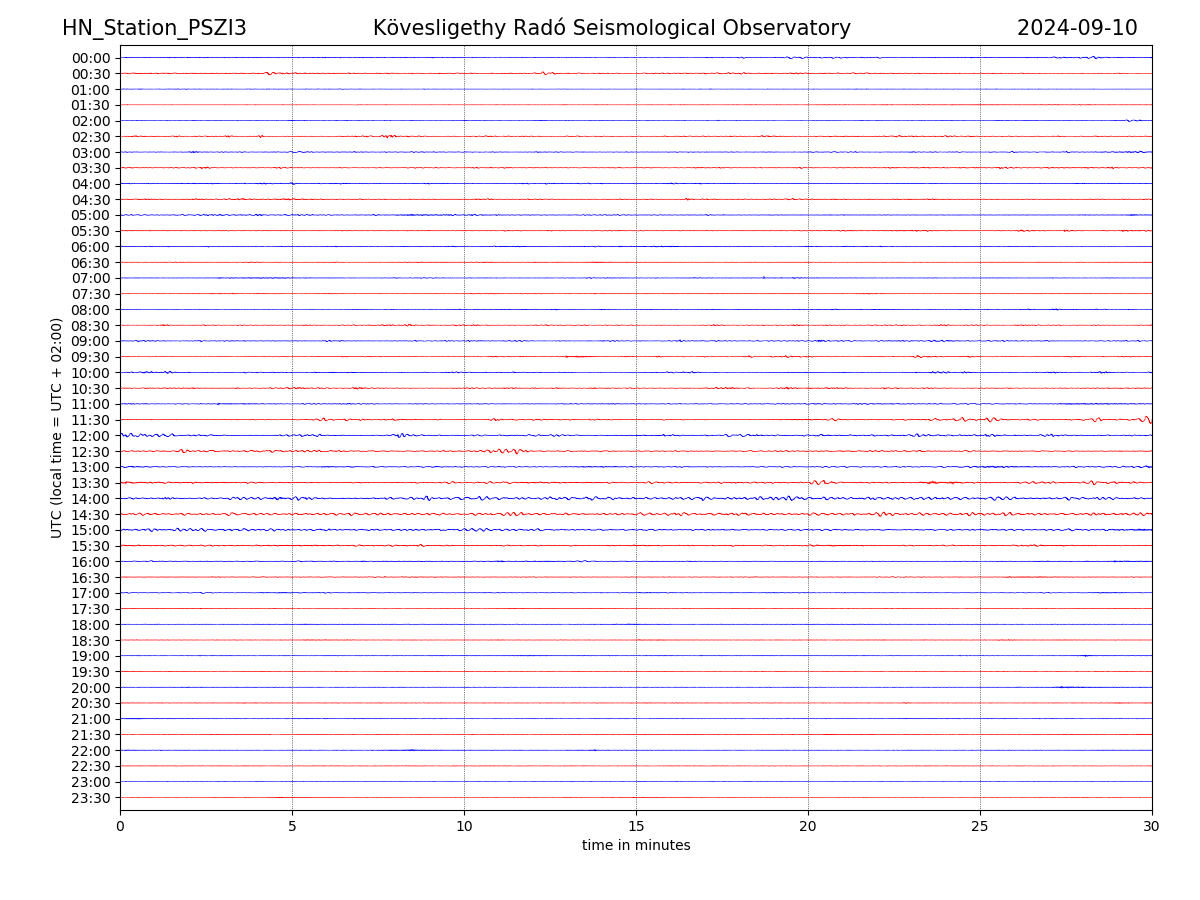Click the HN_Station_PSZI3 station title
Image resolution: width=1200 pixels, height=900 pixels.
point(154,28)
